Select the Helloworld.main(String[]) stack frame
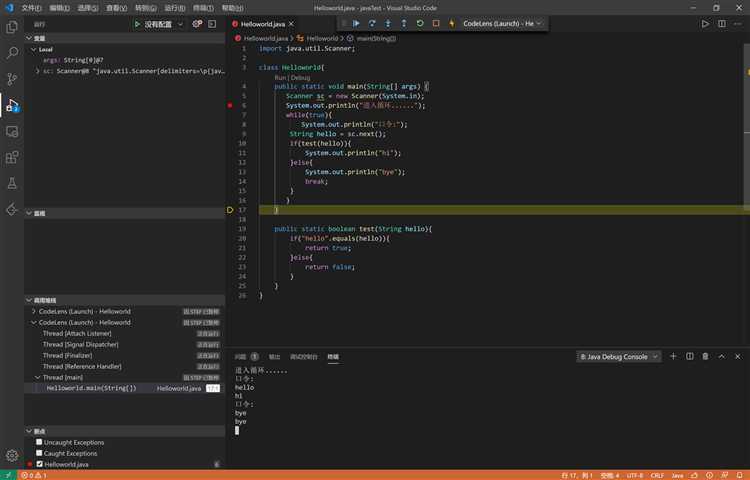750x480 pixels. tap(124, 388)
